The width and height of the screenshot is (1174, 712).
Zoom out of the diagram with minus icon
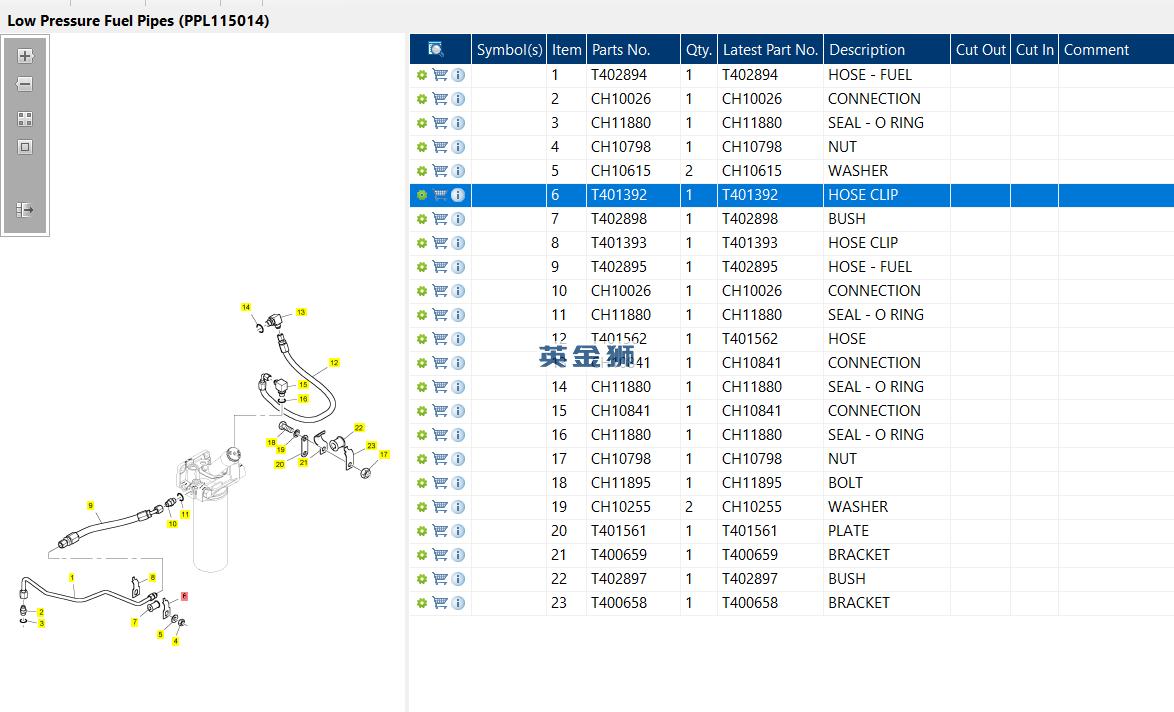coord(25,84)
